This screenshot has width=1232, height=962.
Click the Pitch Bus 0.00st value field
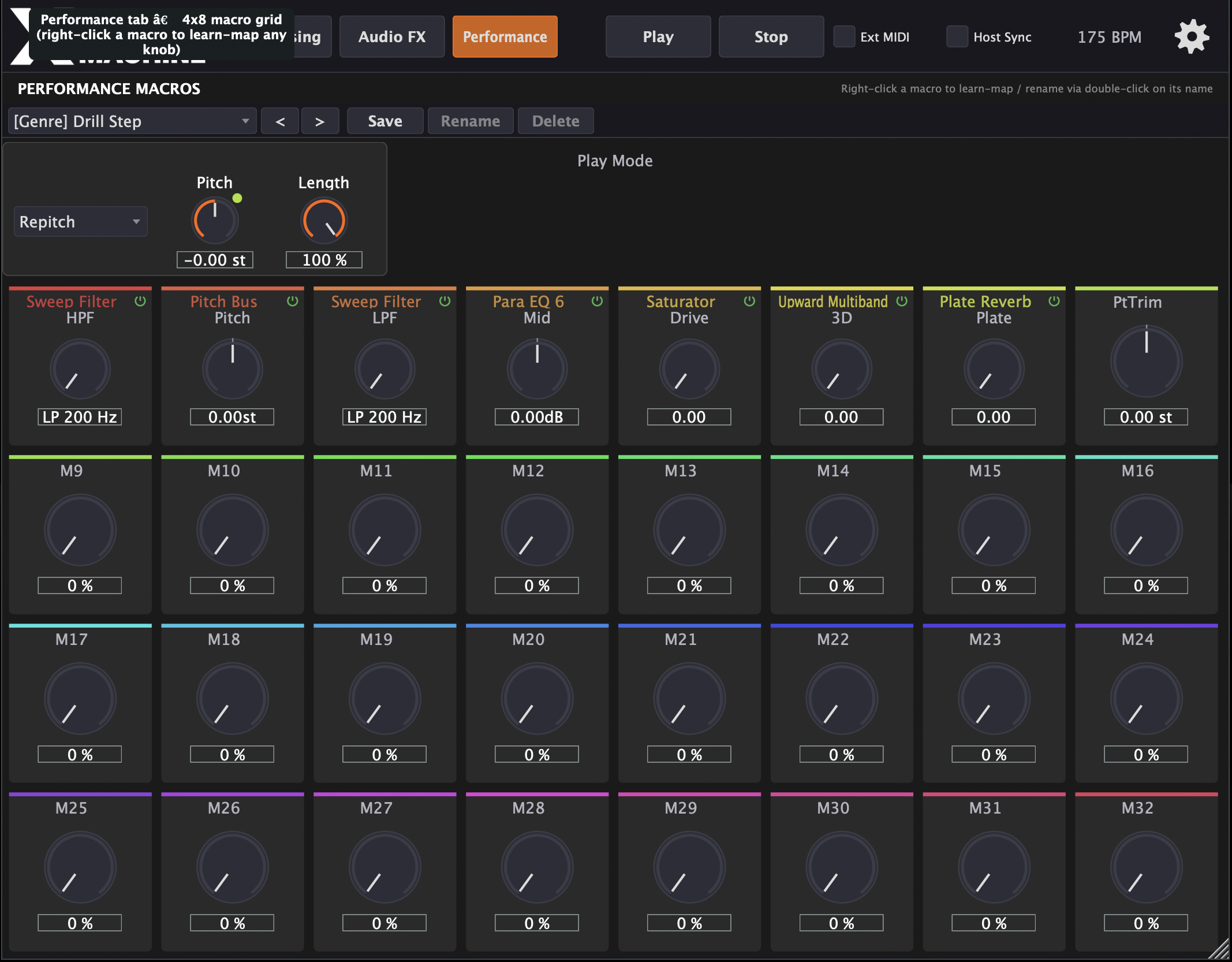click(x=232, y=417)
